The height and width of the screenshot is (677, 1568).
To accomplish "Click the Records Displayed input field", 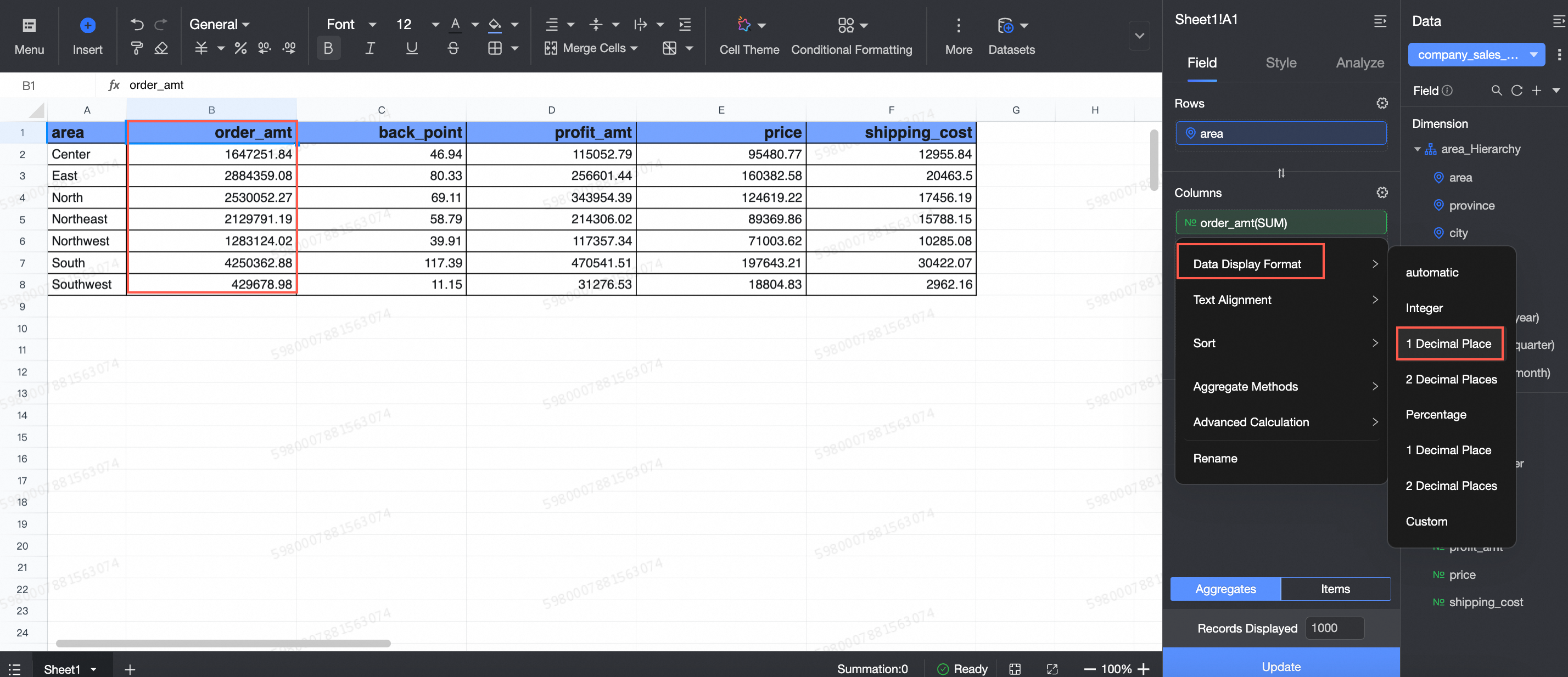I will pyautogui.click(x=1334, y=628).
